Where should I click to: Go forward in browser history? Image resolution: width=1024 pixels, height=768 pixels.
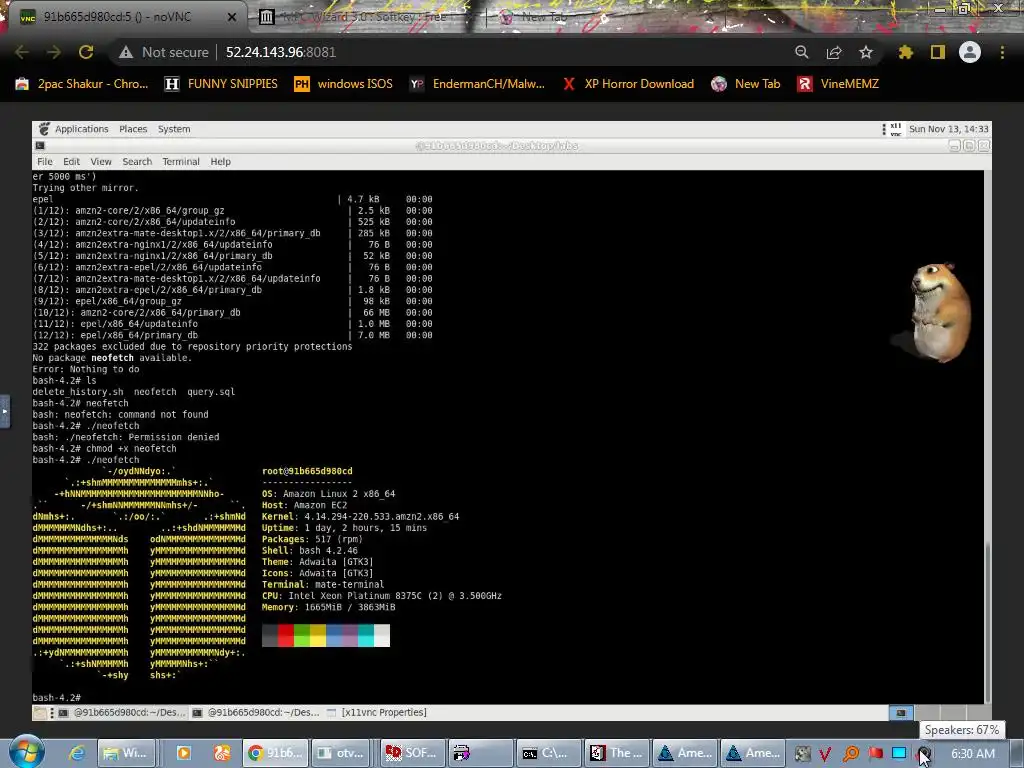click(x=54, y=52)
